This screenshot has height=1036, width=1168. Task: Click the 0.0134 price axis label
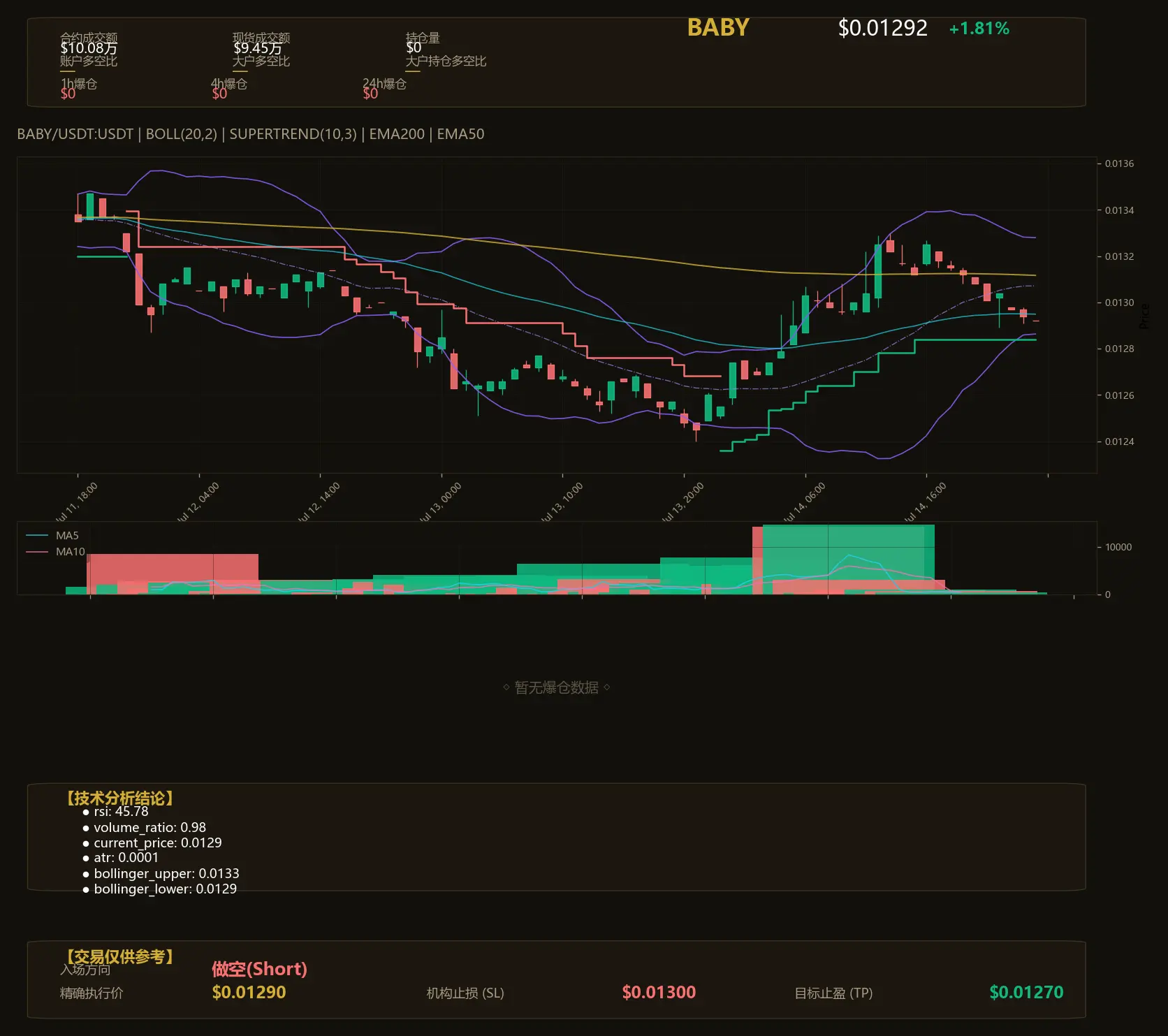pos(1119,210)
